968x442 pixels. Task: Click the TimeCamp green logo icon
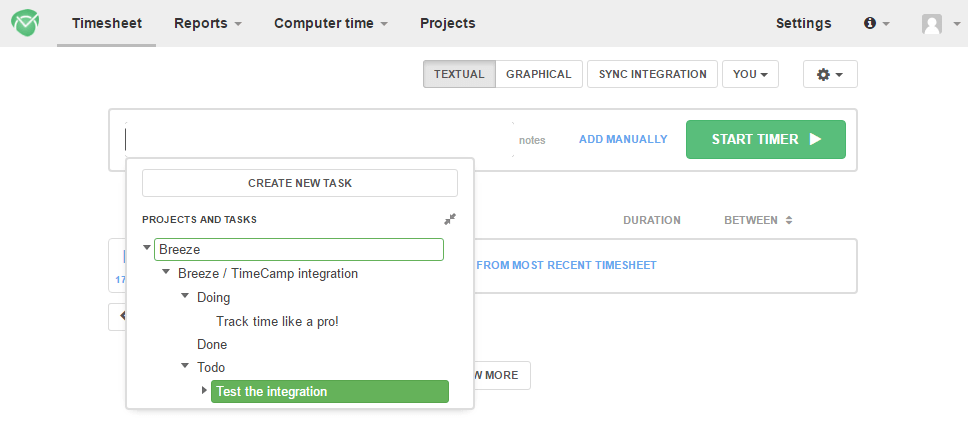[x=25, y=23]
